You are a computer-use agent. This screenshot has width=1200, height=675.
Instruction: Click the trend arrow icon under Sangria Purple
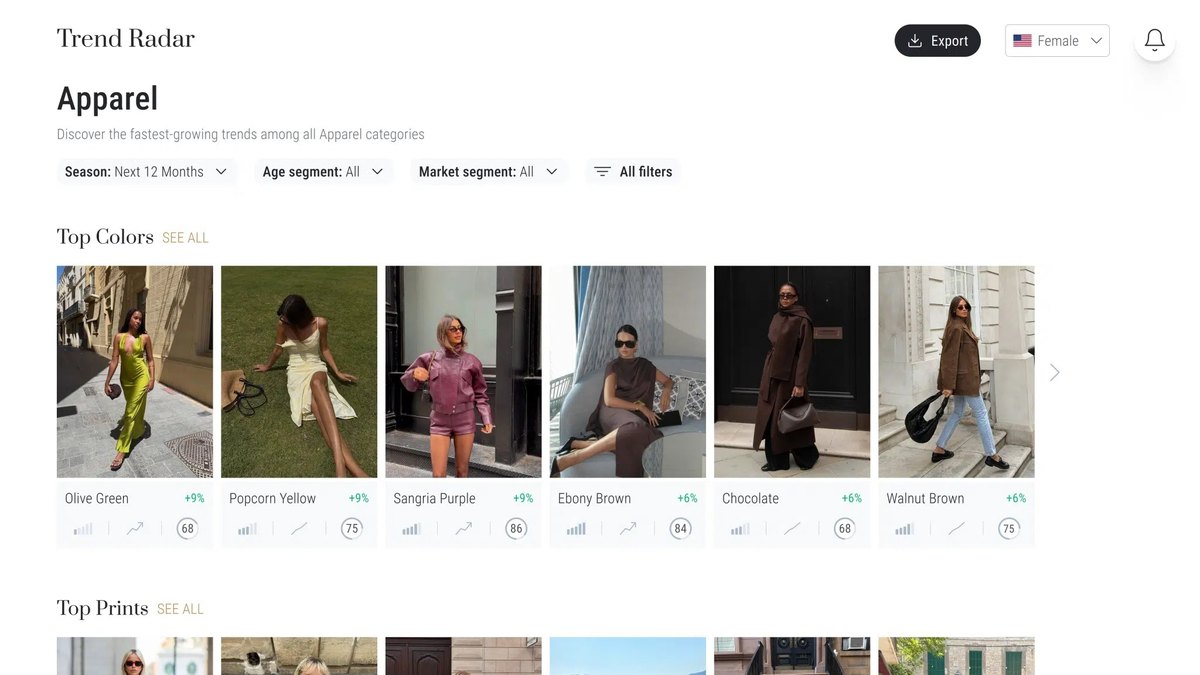pos(463,529)
